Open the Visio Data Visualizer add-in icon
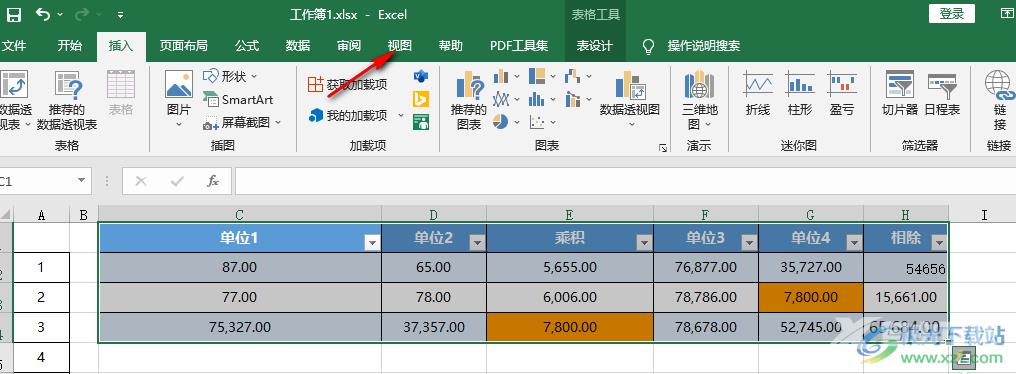 [x=421, y=76]
